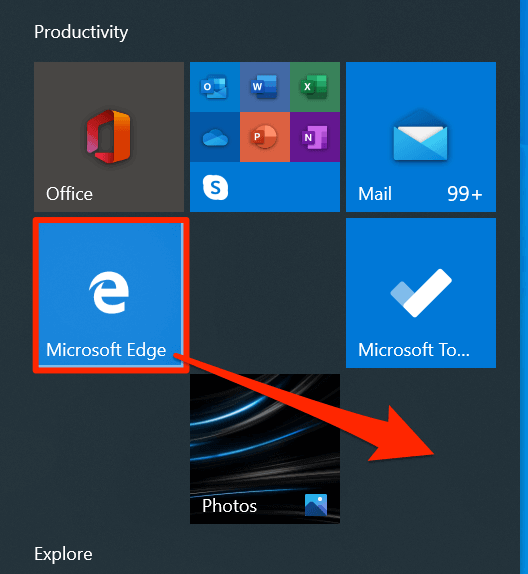Launch Skype from the folder tile

(215, 187)
